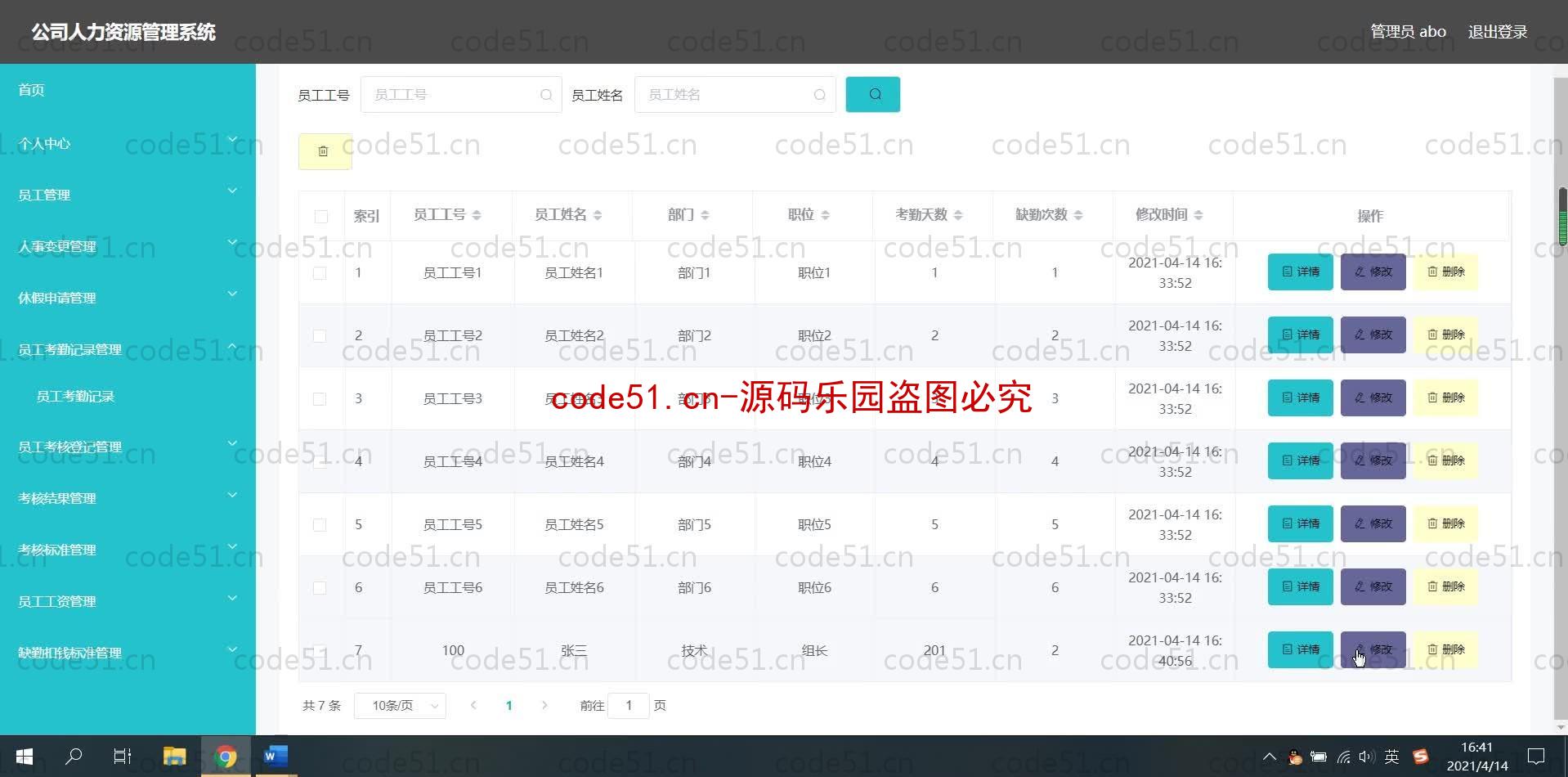Click magnifier icon in 员工工号 search field
This screenshot has width=1568, height=777.
click(546, 95)
